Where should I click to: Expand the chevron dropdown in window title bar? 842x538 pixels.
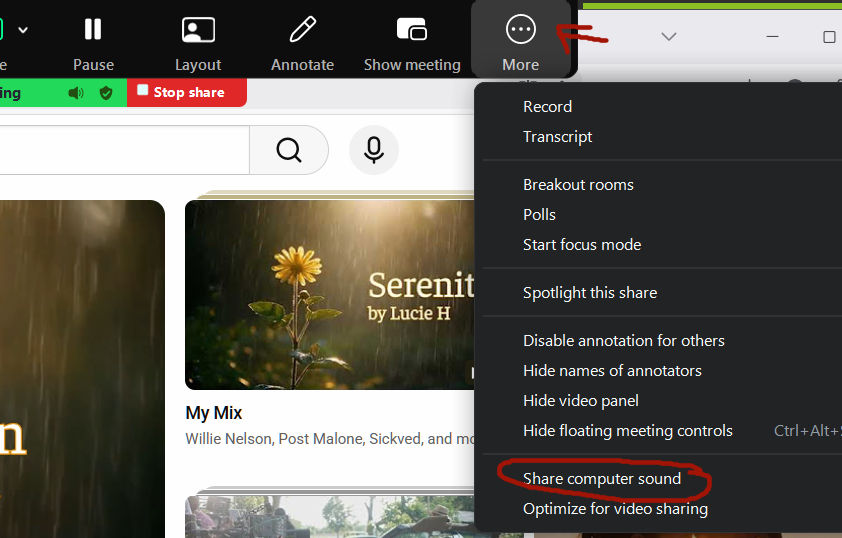click(x=669, y=37)
